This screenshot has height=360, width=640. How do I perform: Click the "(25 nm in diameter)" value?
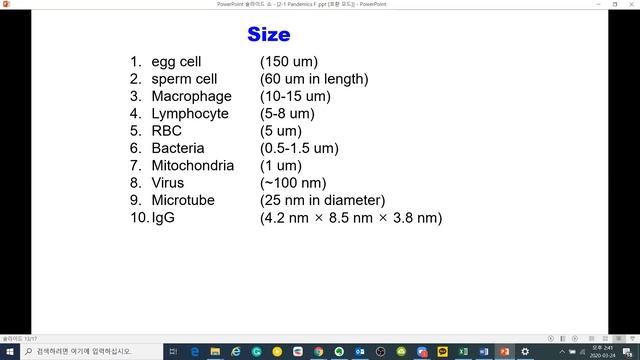(322, 200)
